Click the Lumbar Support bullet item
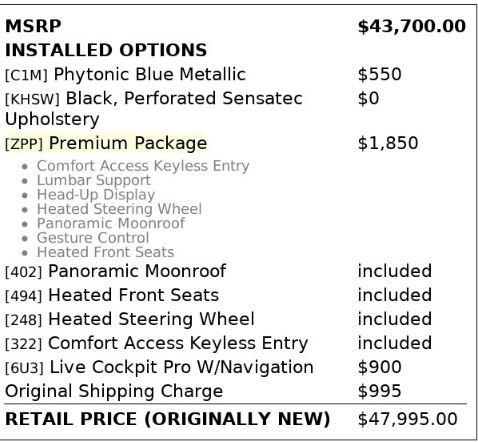478x442 pixels. 94,180
